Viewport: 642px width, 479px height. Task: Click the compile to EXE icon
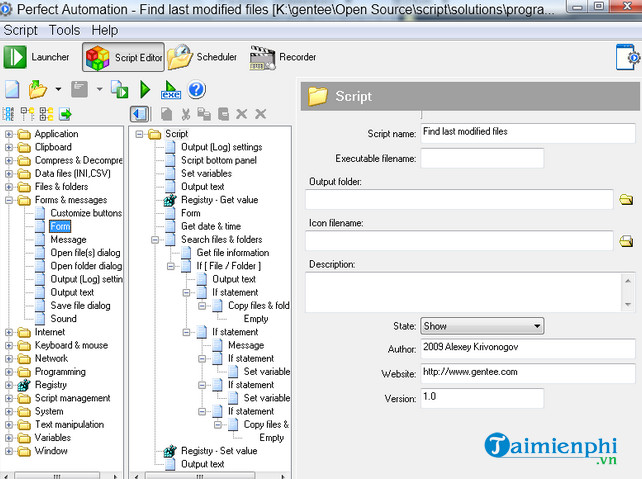171,90
